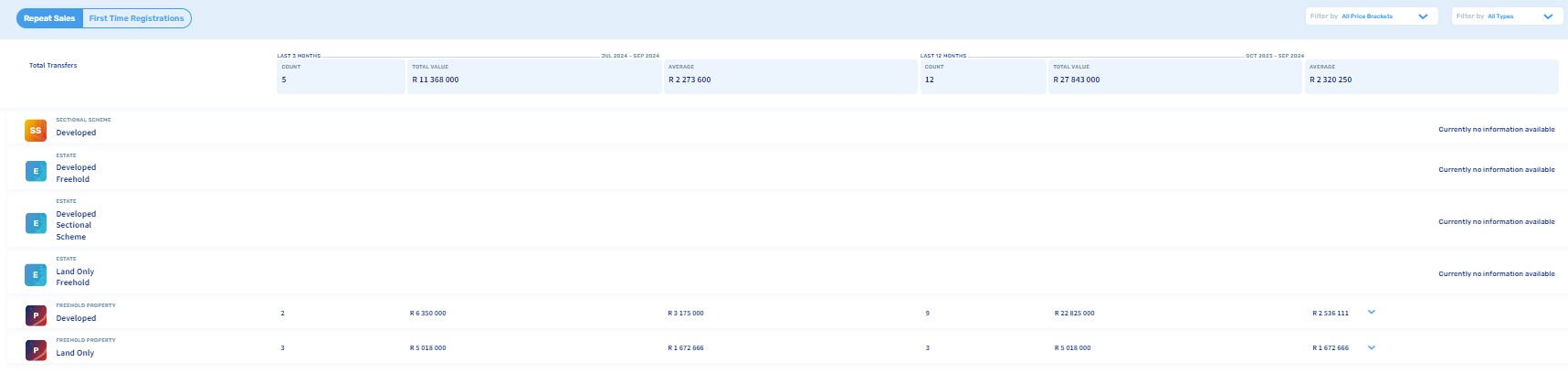The width and height of the screenshot is (1568, 373).
Task: Switch to First Time Registrations tab
Action: (137, 18)
